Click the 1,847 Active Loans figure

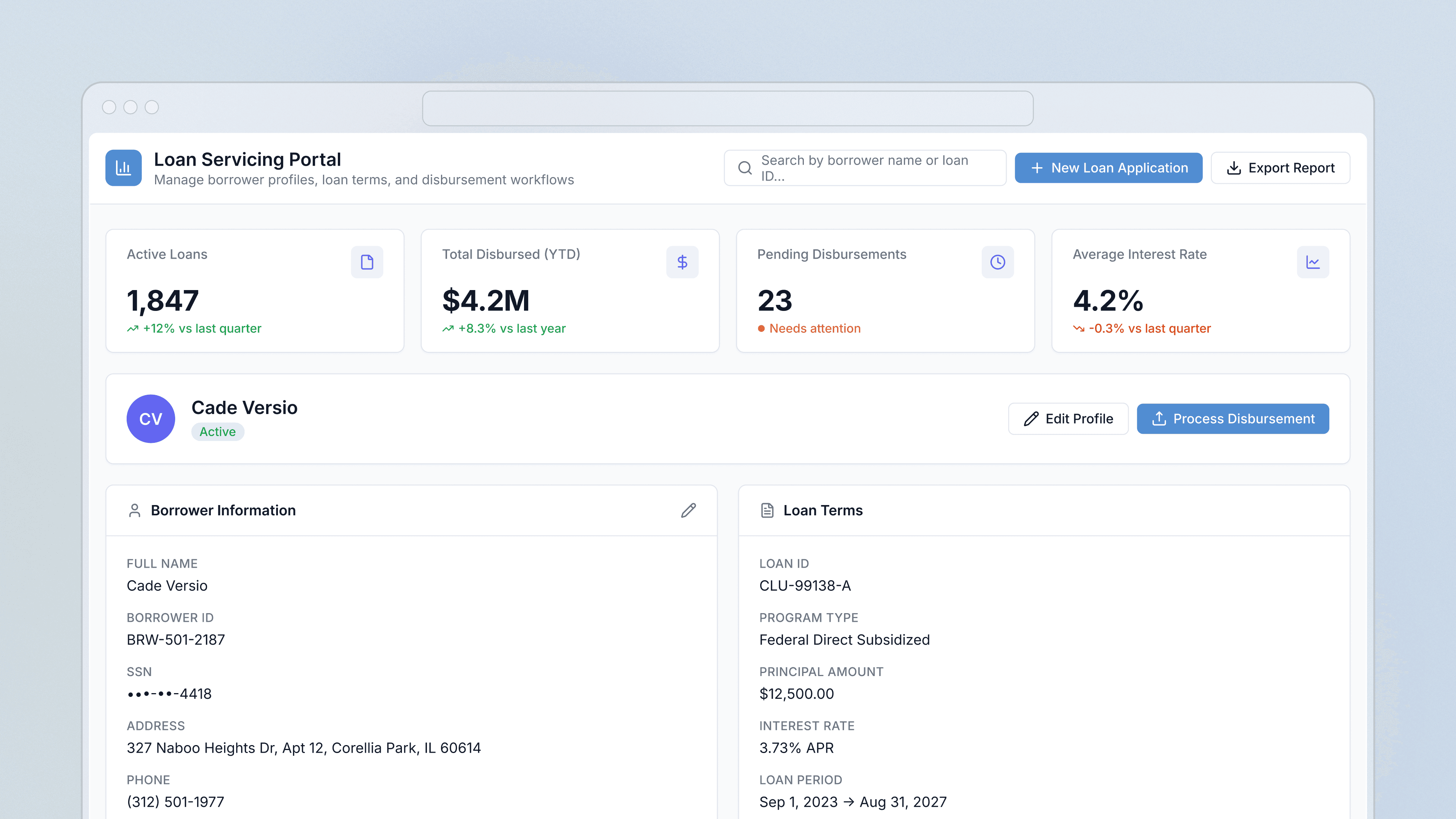[163, 301]
